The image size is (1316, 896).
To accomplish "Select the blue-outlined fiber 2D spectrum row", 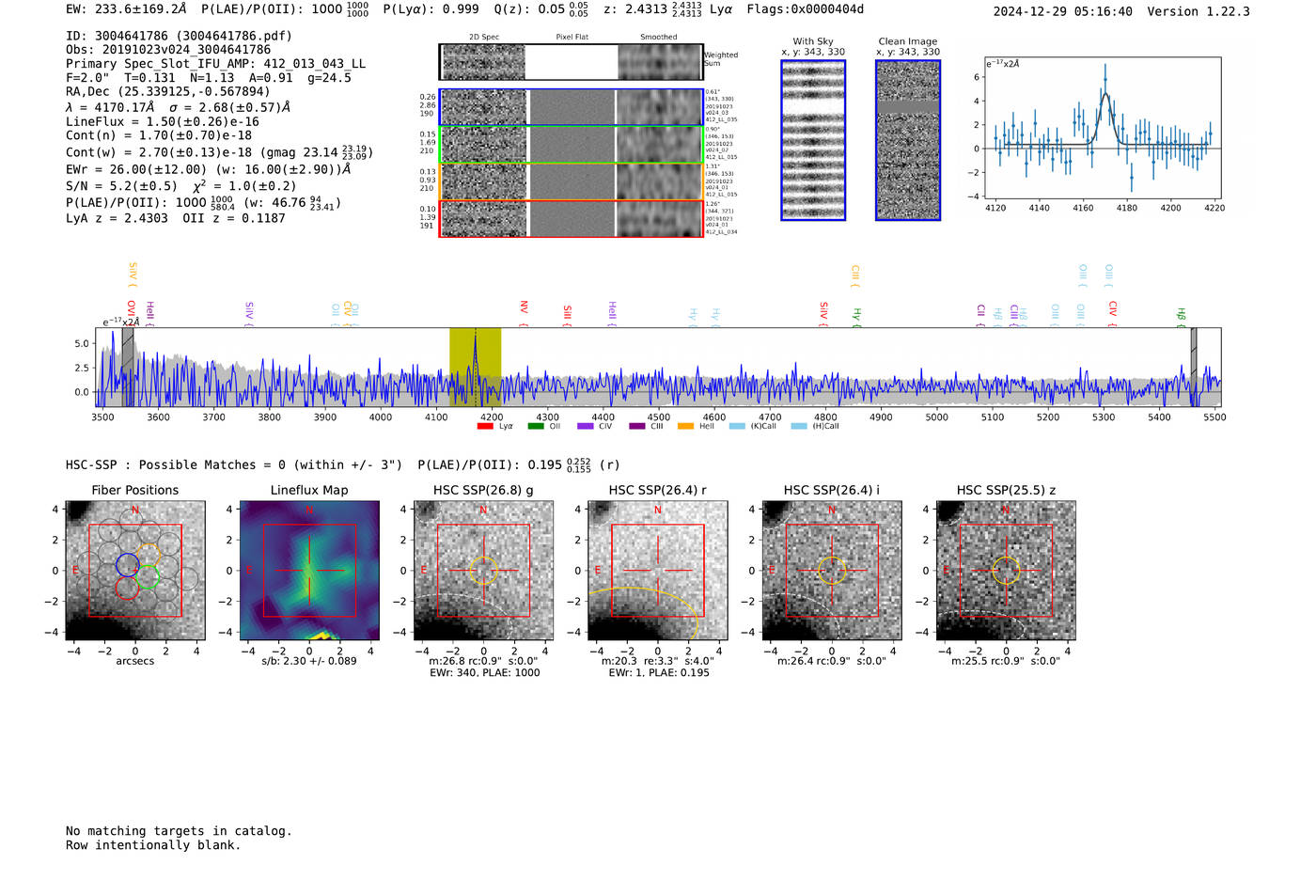I will [571, 107].
